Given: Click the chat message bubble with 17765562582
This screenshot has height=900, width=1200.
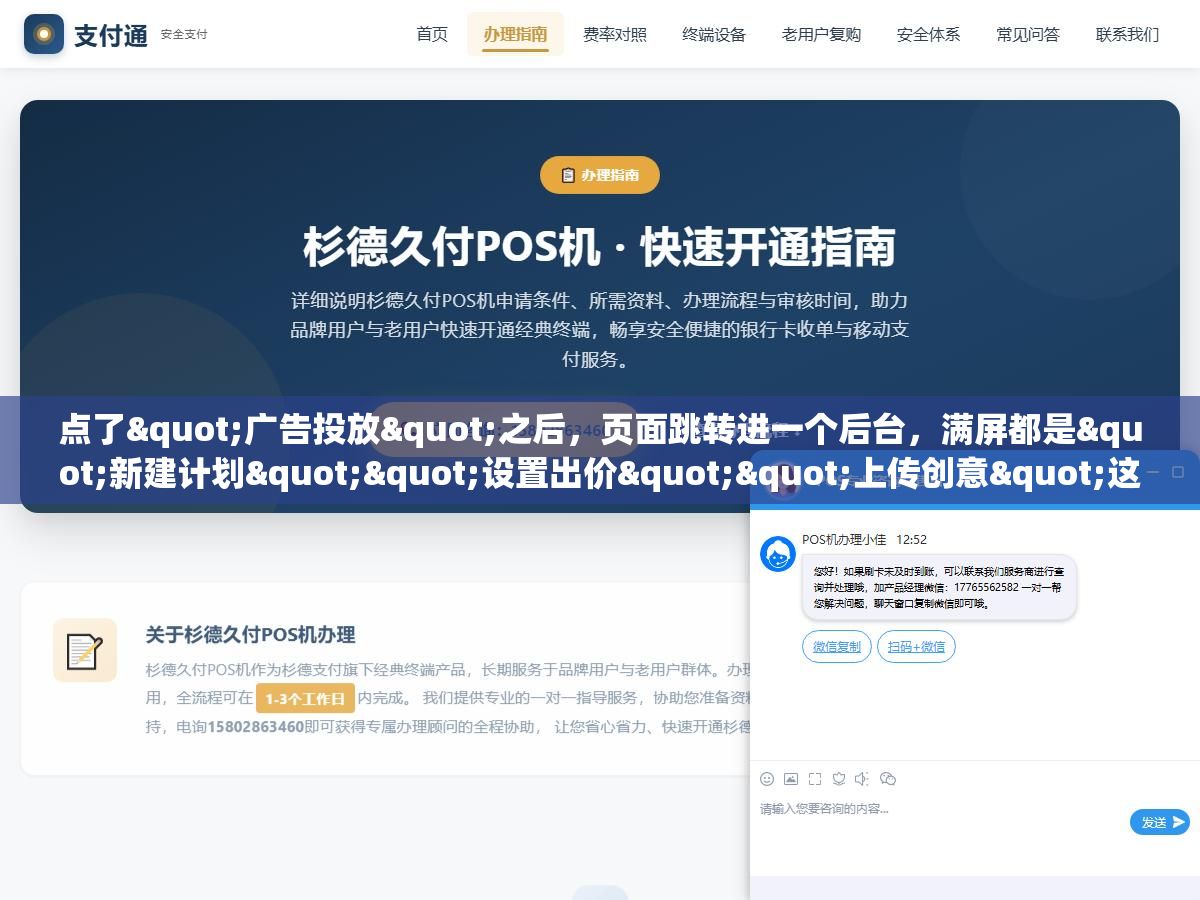Looking at the screenshot, I should 939,587.
